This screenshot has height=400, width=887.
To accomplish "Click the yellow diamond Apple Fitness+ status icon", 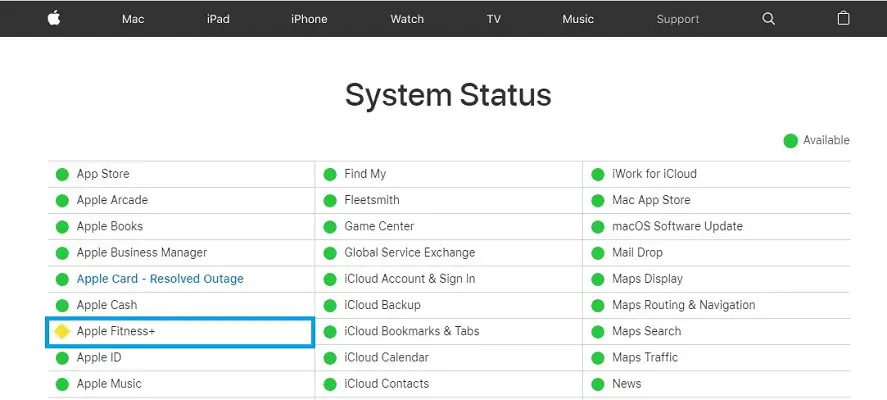I will coord(62,331).
